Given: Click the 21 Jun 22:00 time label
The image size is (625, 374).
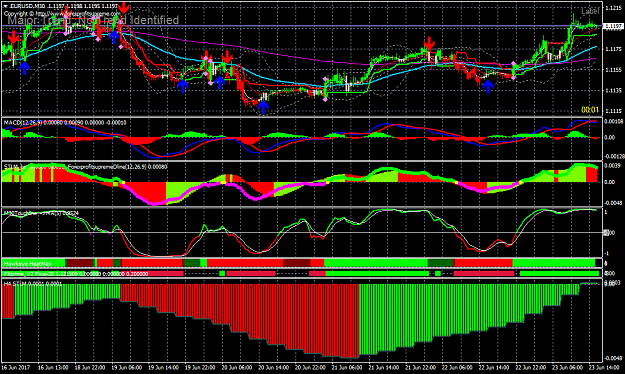Looking at the screenshot, I should coord(420,367).
